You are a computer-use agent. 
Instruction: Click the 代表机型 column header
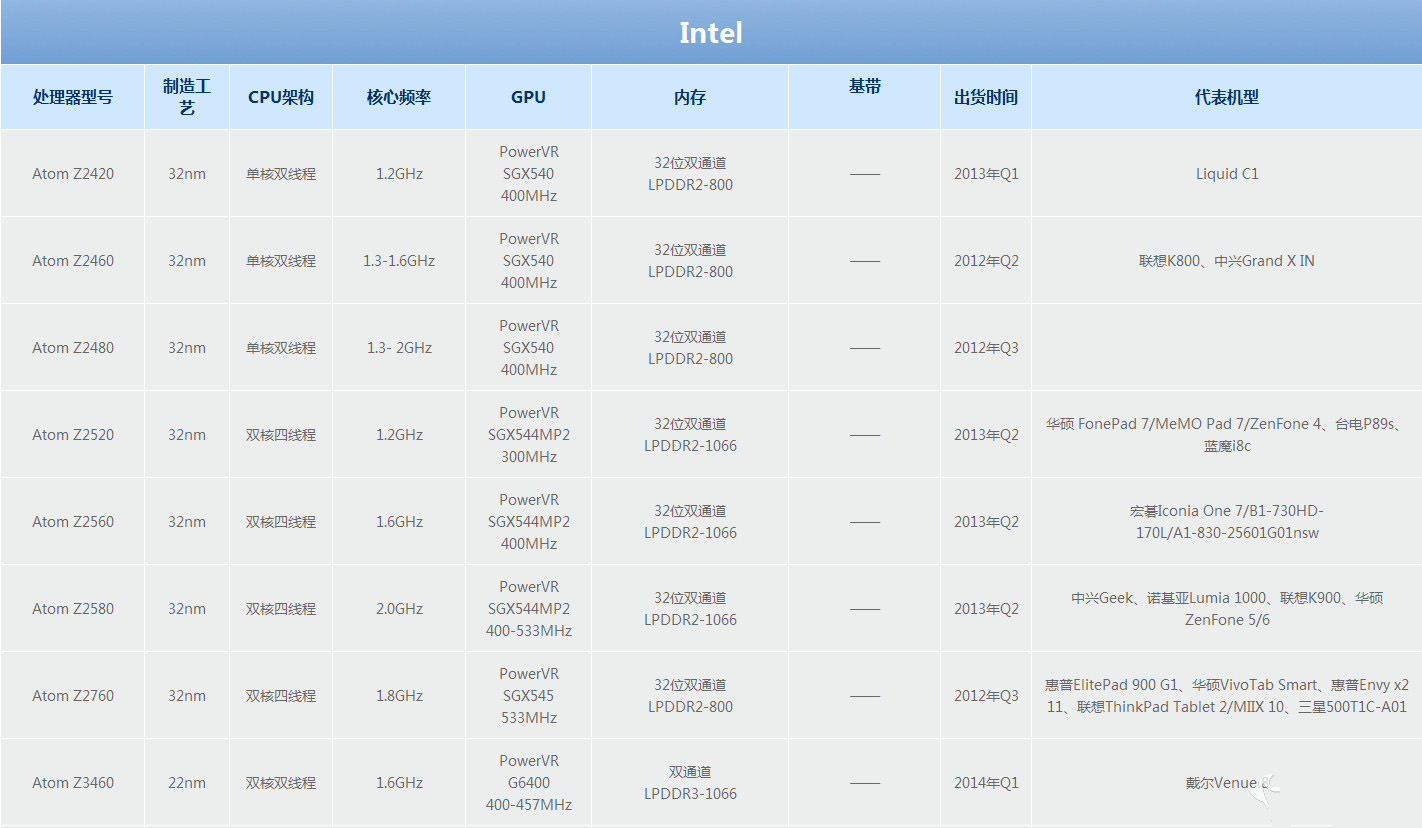click(1227, 97)
